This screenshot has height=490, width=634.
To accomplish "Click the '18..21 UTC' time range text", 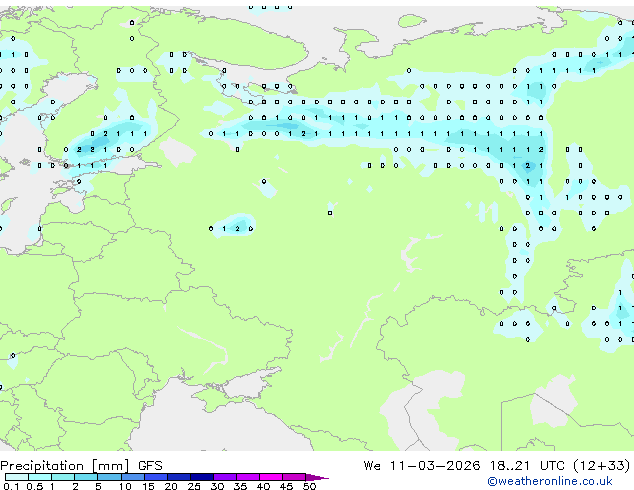I will coord(527,466).
